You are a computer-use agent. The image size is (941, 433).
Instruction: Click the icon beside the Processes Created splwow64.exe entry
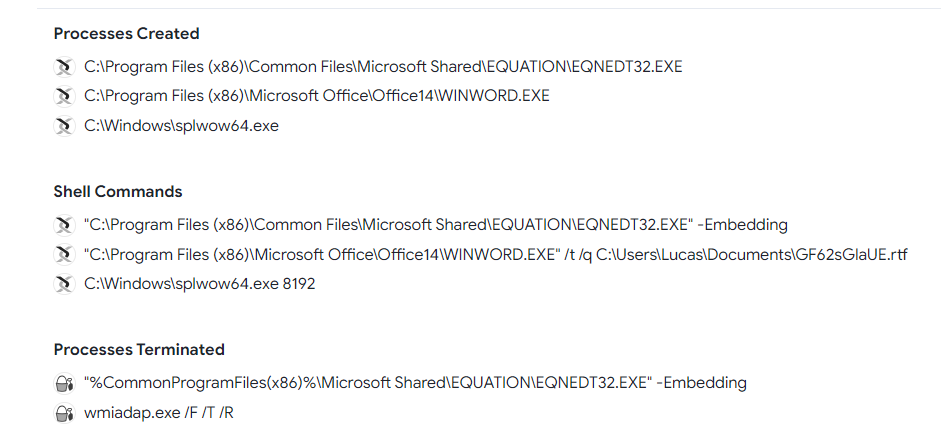[x=64, y=126]
